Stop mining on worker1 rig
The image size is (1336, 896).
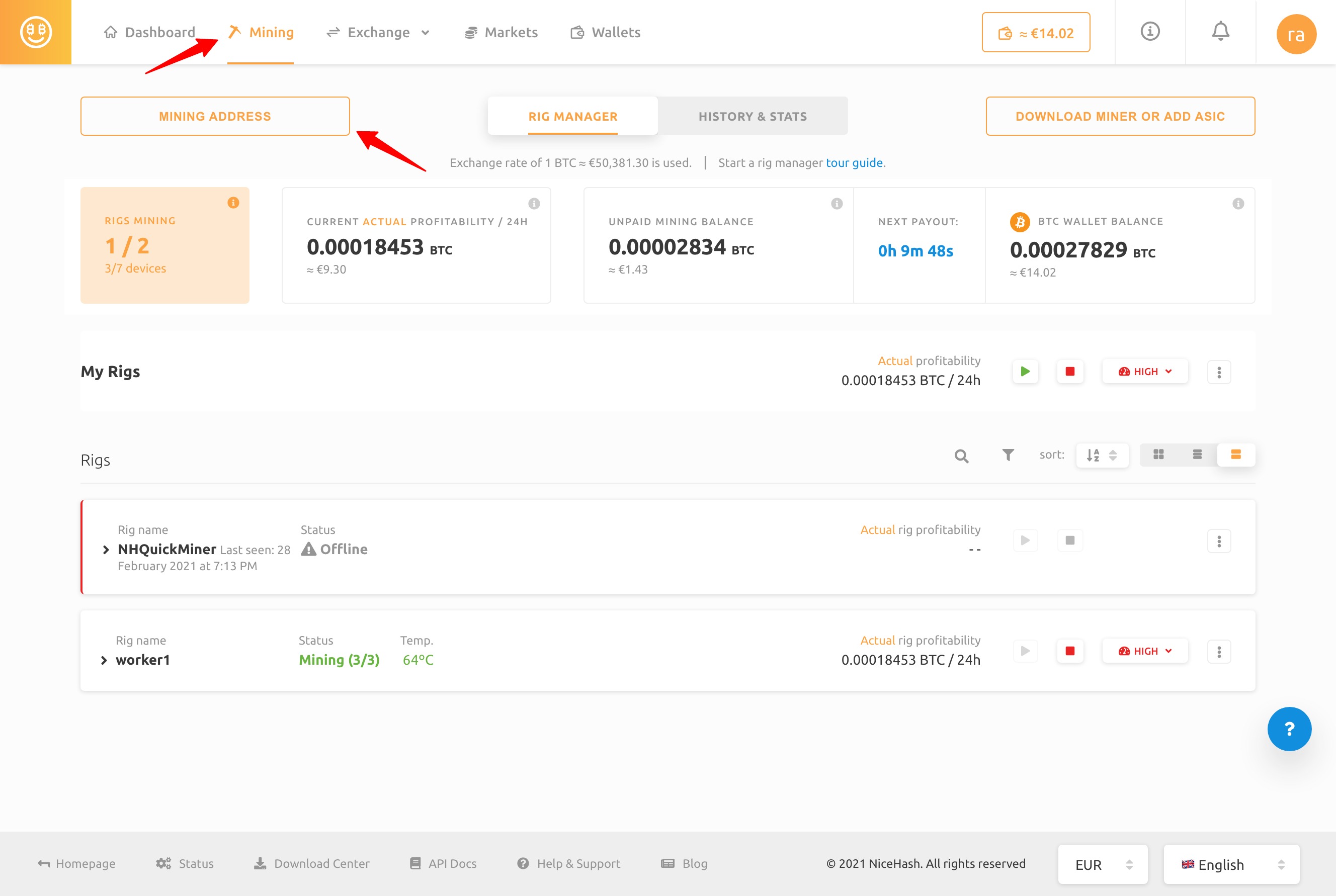pyautogui.click(x=1069, y=652)
